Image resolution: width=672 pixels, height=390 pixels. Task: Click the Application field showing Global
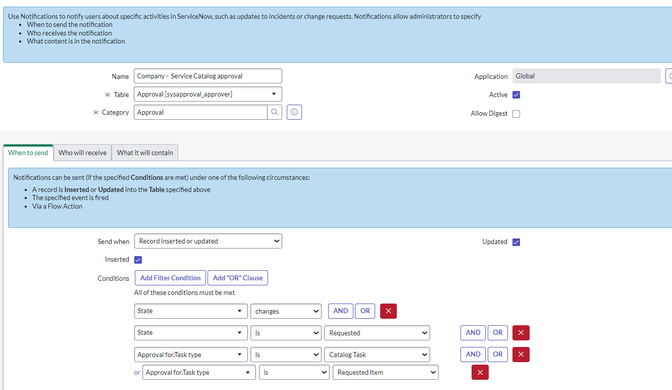[586, 76]
